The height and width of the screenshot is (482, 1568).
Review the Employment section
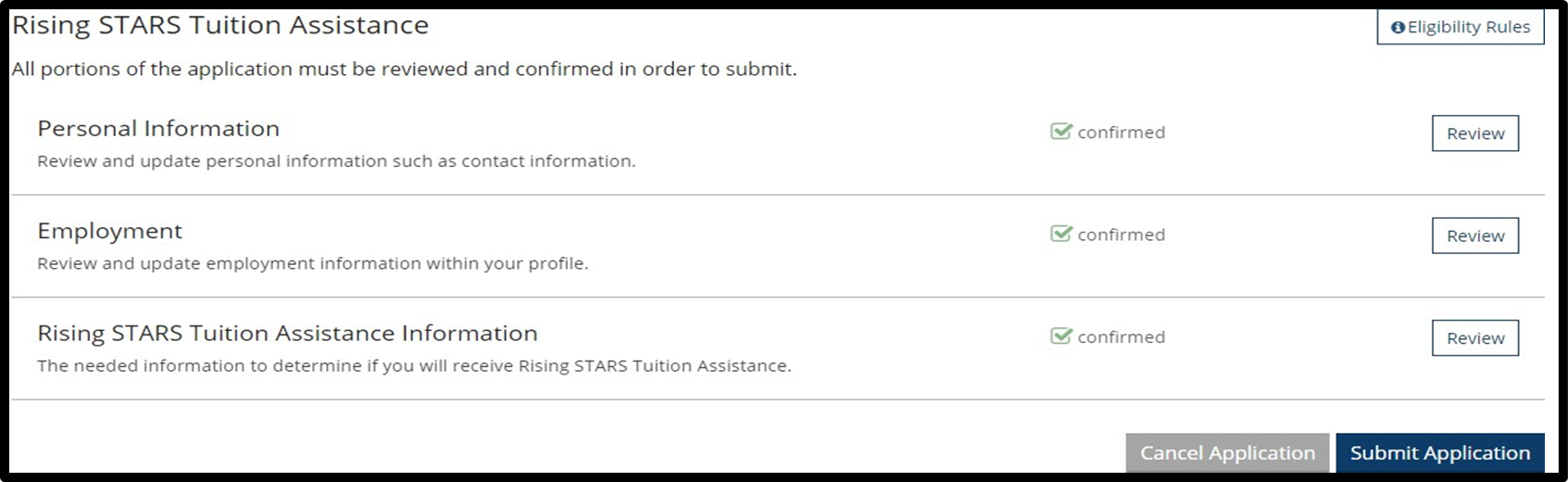coord(1475,235)
